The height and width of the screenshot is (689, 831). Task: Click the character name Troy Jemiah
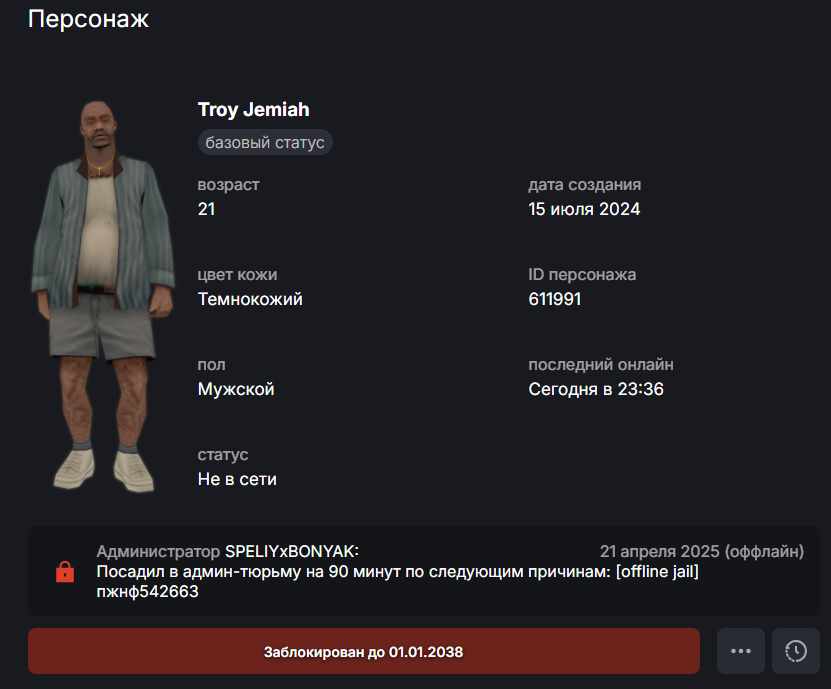coord(253,110)
